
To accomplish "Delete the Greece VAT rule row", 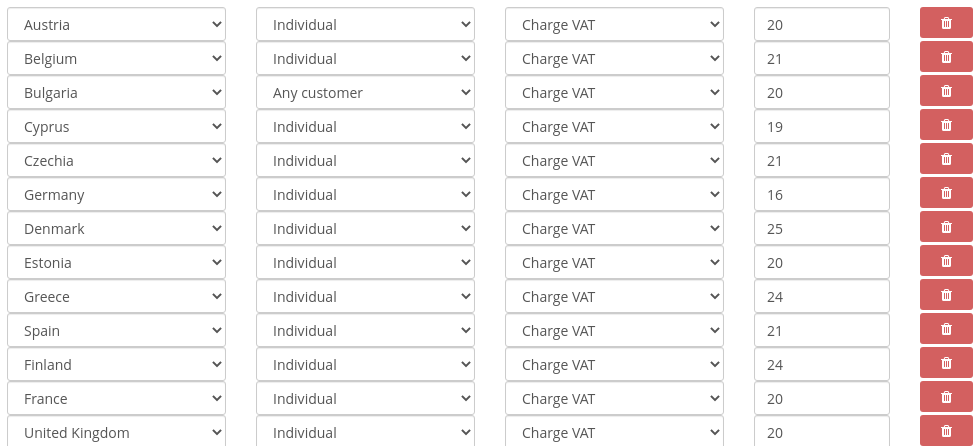I will point(946,296).
